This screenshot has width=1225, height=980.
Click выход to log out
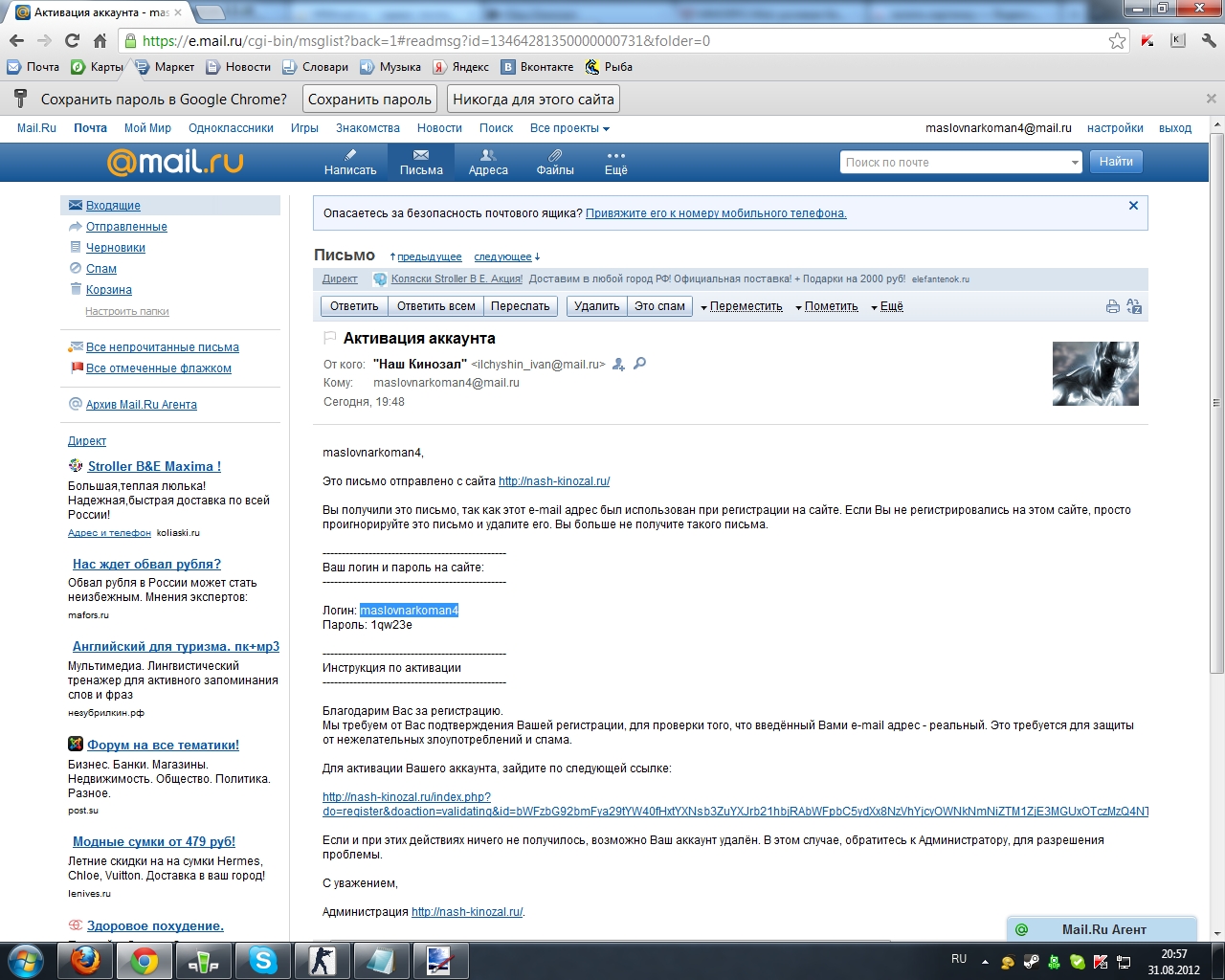click(1175, 128)
